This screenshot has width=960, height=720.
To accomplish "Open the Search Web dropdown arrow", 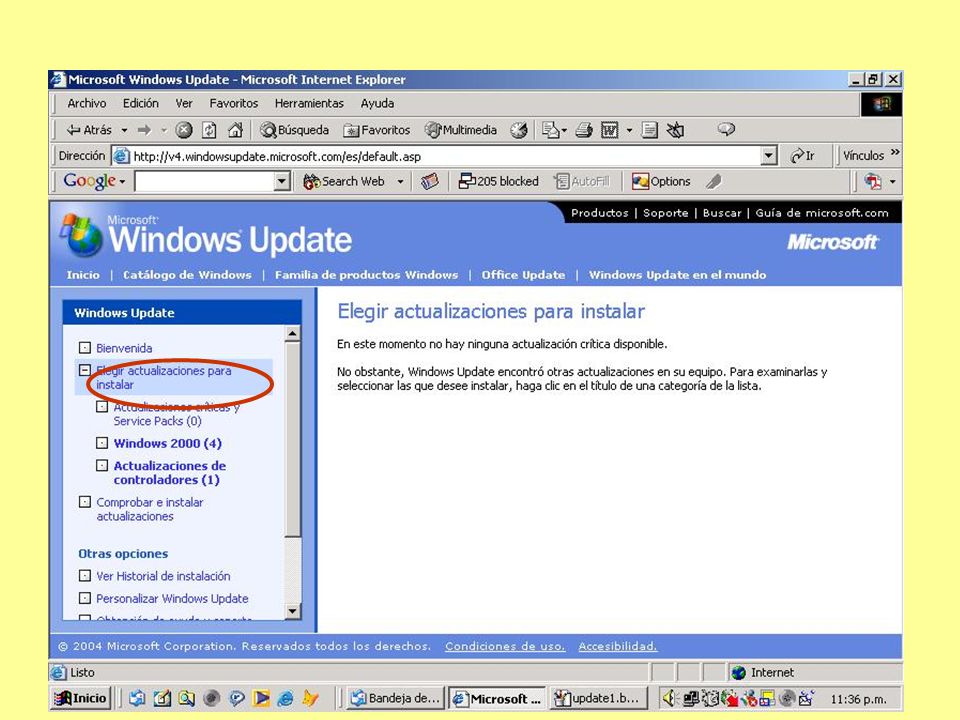I will click(400, 182).
